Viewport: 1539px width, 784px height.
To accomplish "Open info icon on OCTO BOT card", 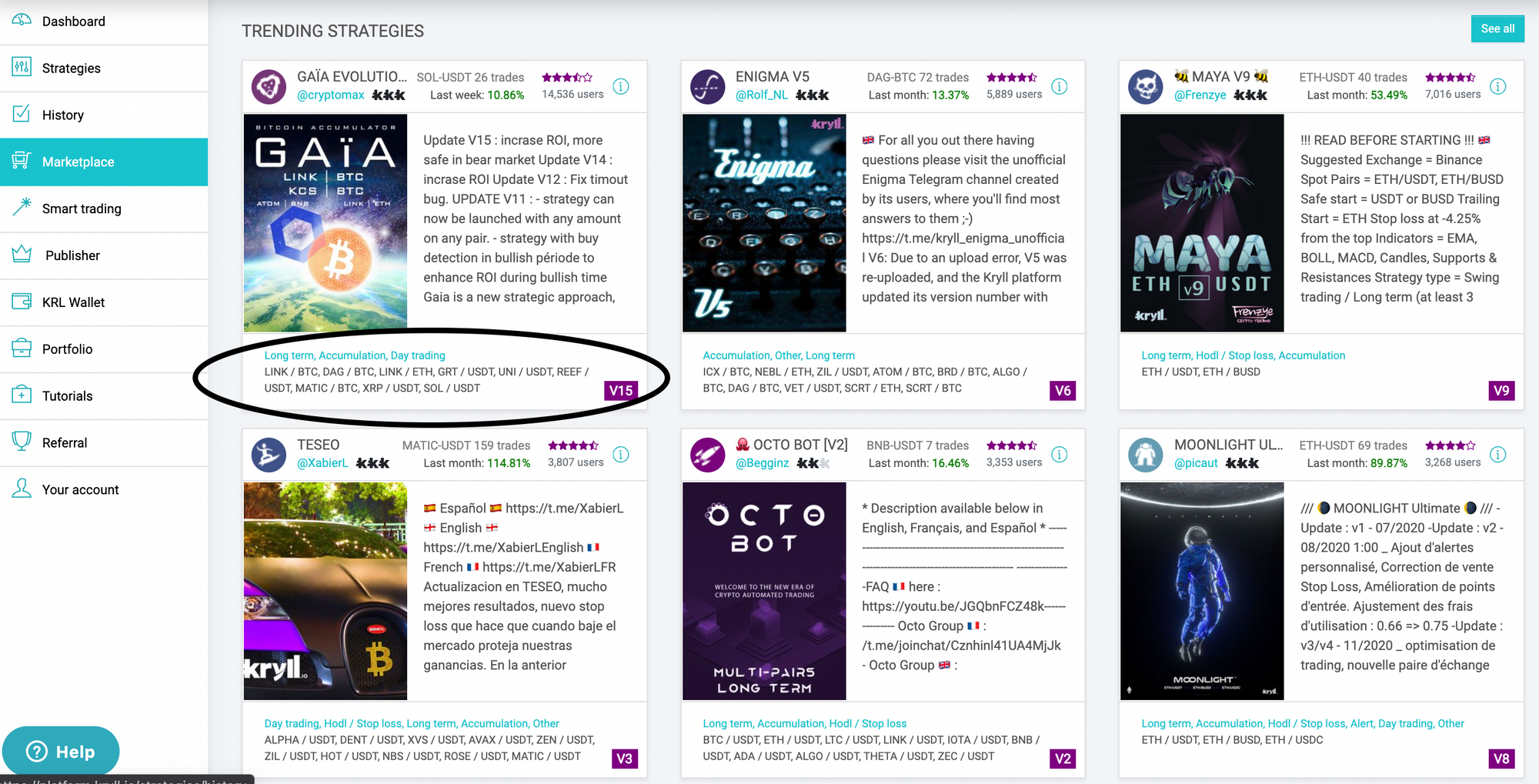I will [x=1060, y=455].
